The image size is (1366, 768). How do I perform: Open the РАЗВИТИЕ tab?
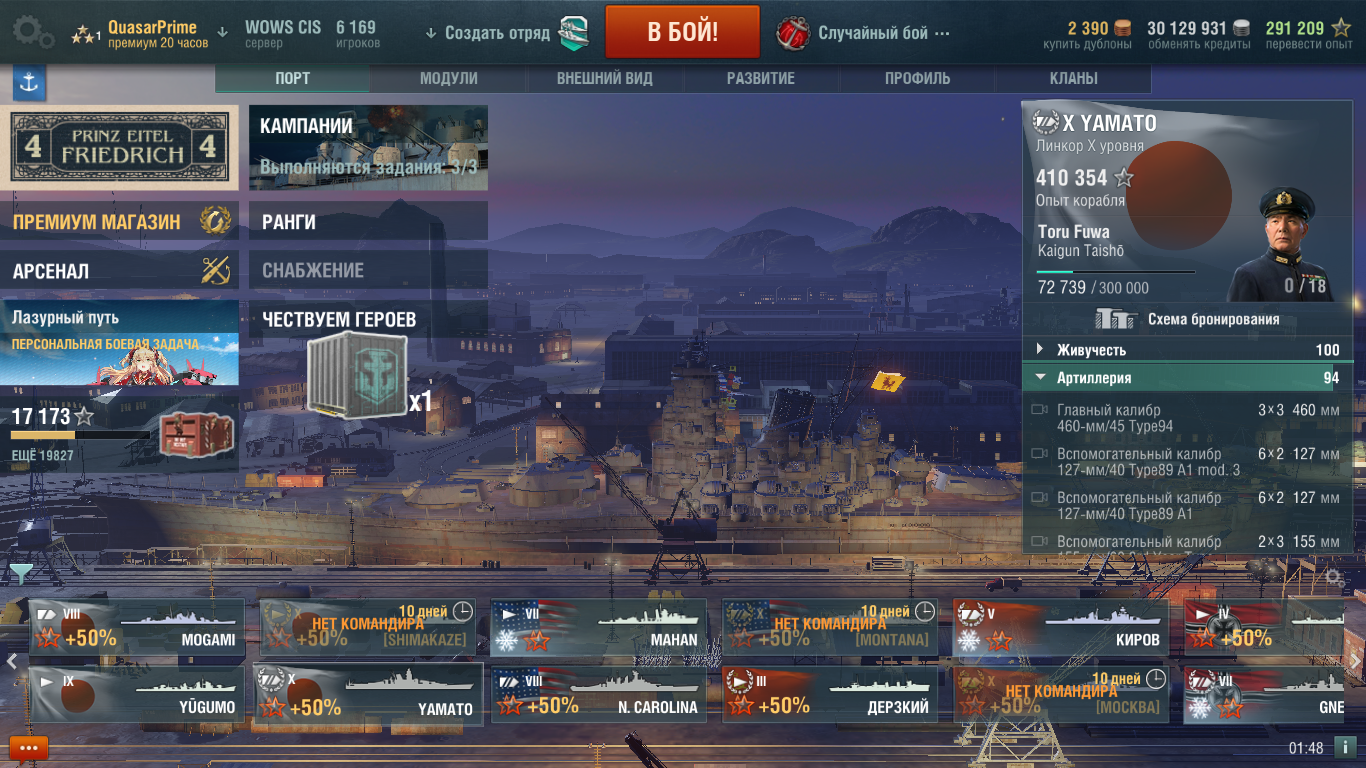click(x=760, y=78)
